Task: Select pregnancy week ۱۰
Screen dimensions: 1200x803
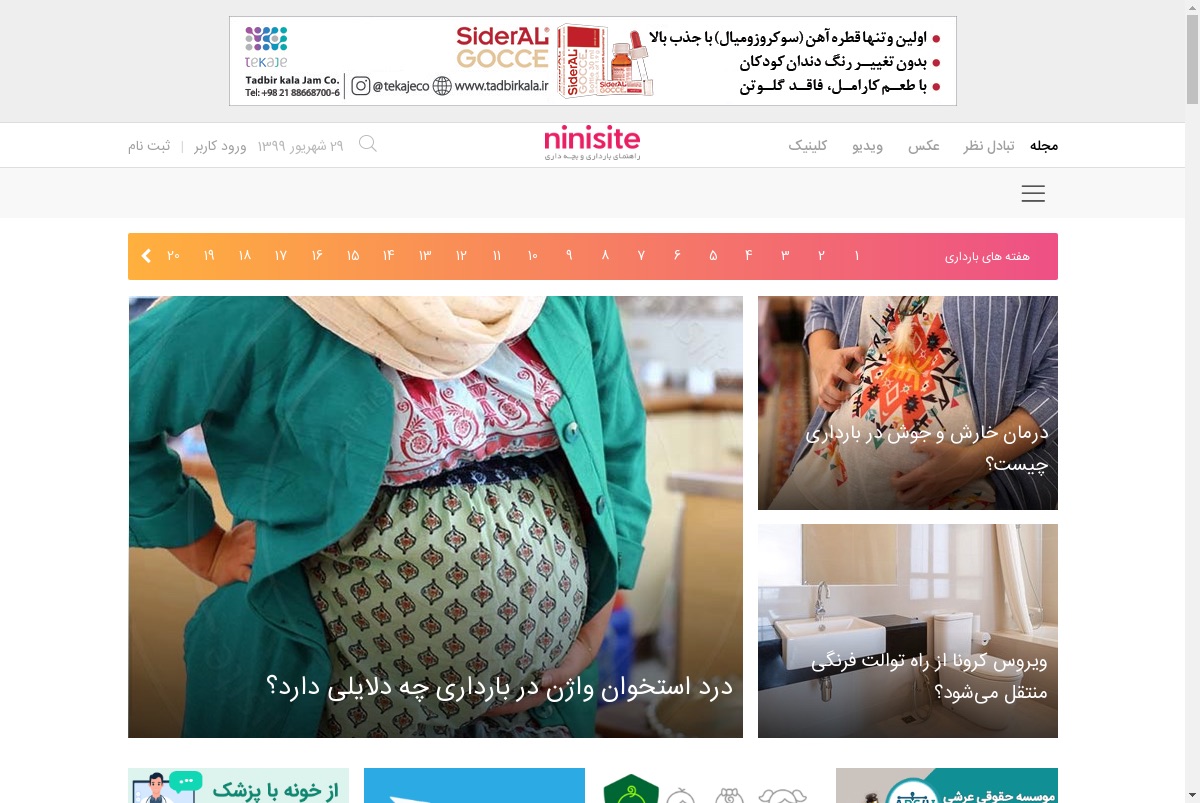Action: tap(533, 256)
